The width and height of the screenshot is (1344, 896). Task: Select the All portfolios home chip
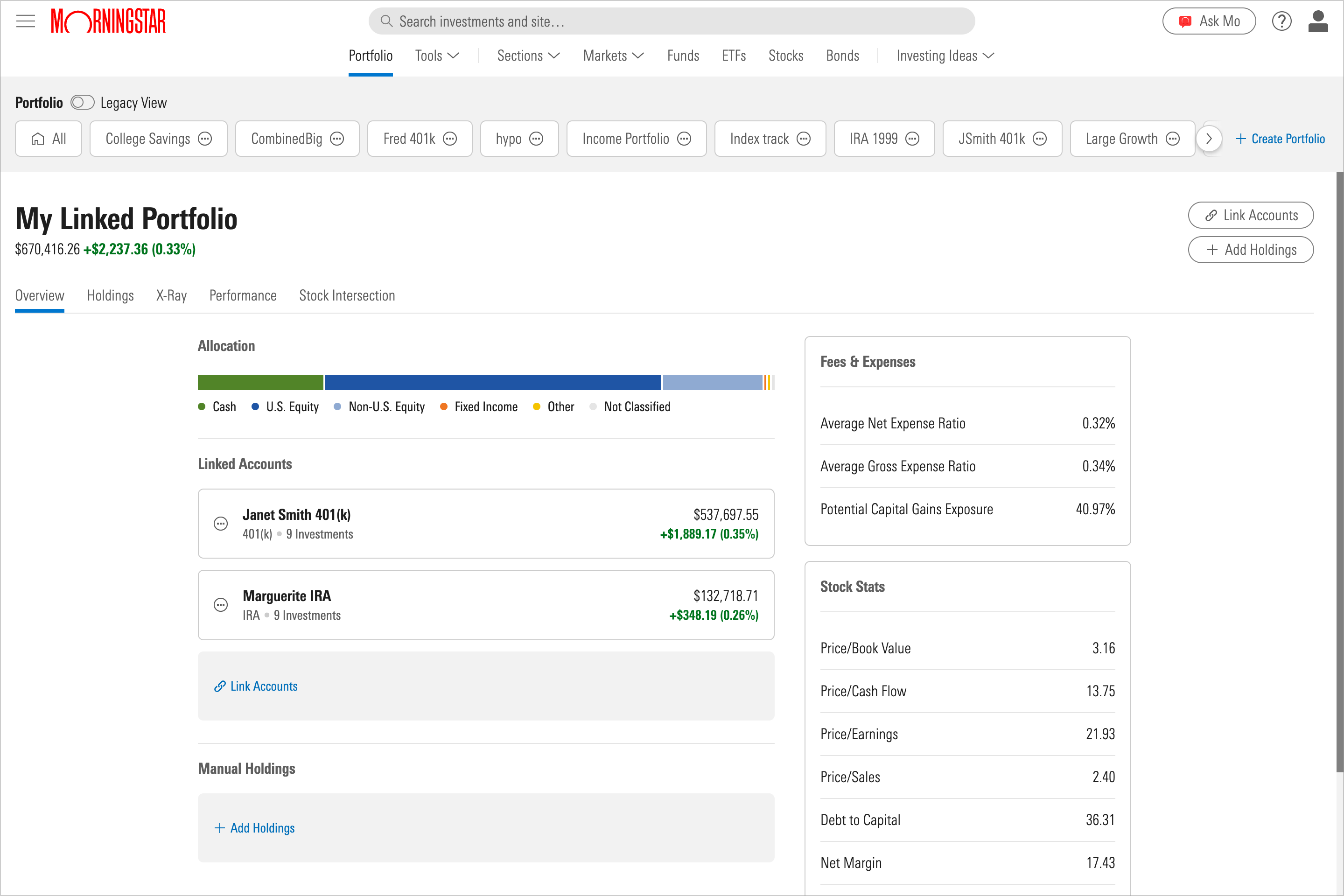pyautogui.click(x=49, y=139)
